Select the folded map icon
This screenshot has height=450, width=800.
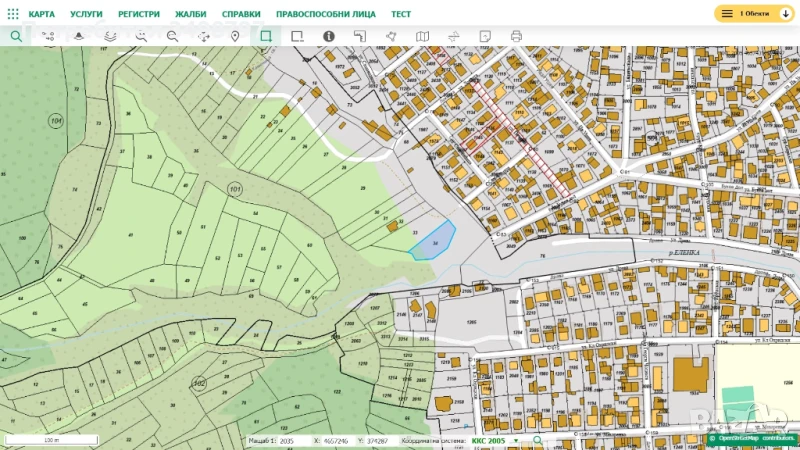(422, 36)
